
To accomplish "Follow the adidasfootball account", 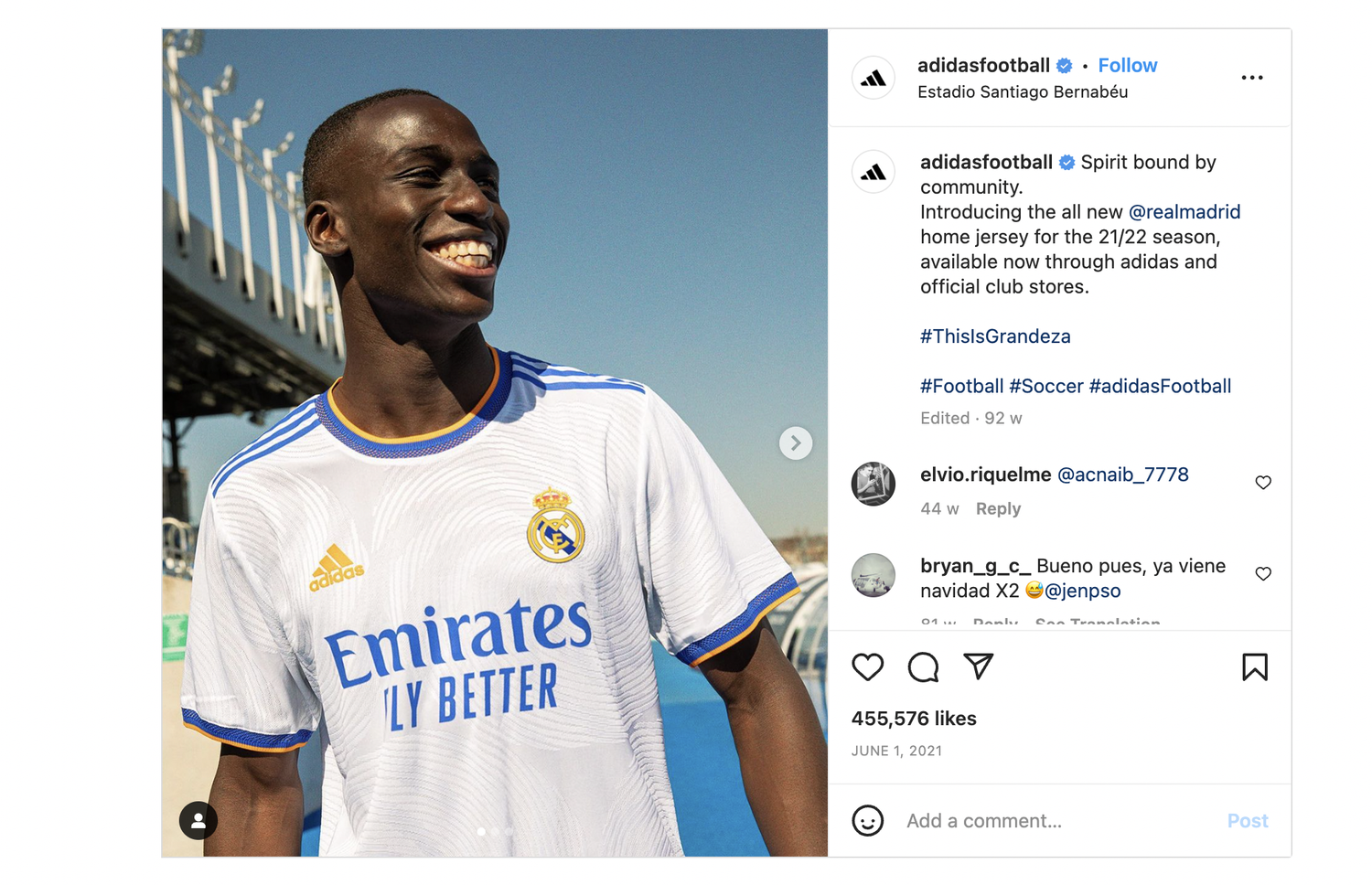I will tap(1127, 65).
